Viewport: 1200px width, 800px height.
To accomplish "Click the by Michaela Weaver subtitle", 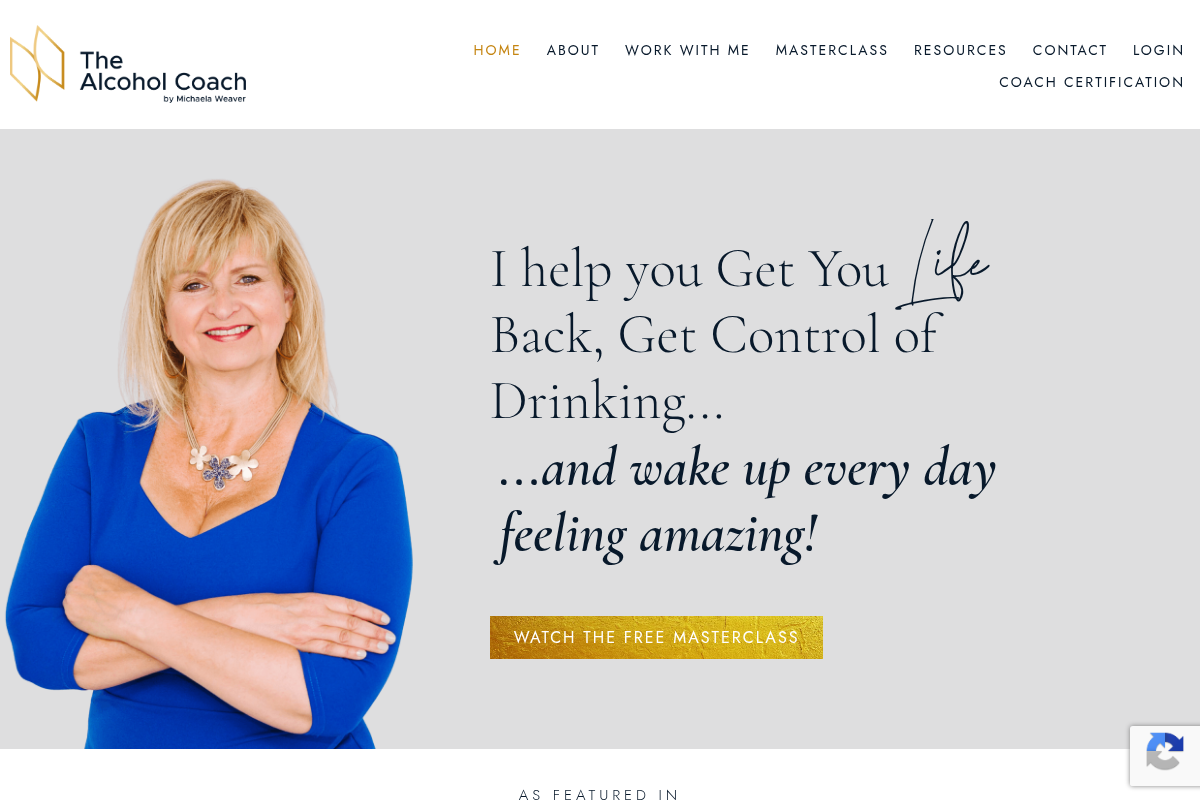I will click(x=204, y=98).
